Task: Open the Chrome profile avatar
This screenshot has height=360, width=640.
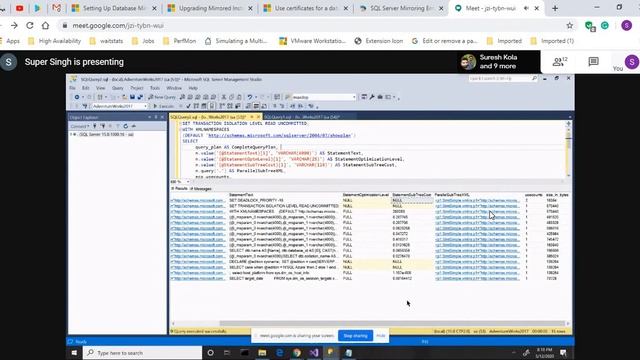Action: (627, 25)
